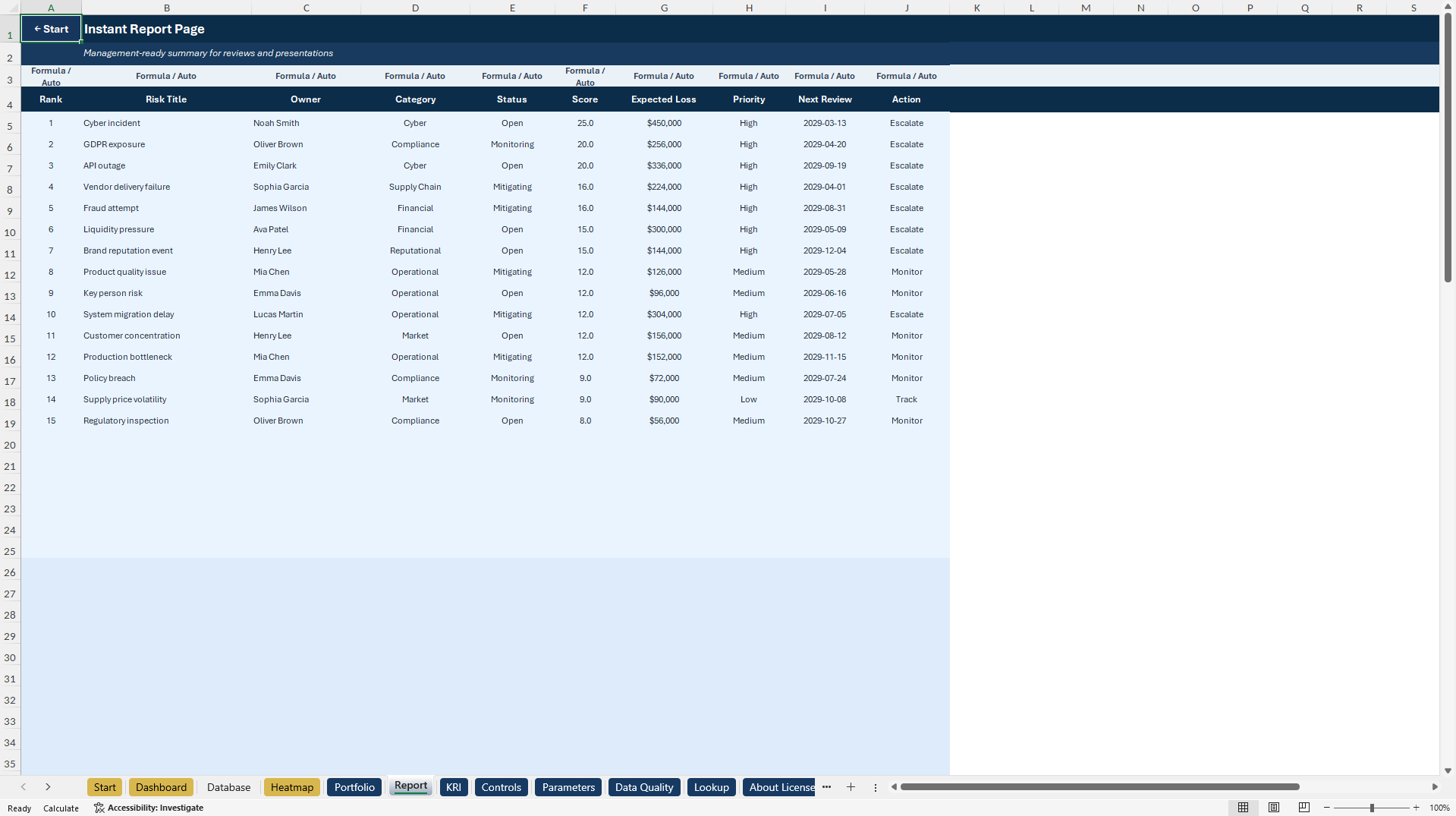Select column B header
Screen dimensions: 1456x816
pos(166,8)
